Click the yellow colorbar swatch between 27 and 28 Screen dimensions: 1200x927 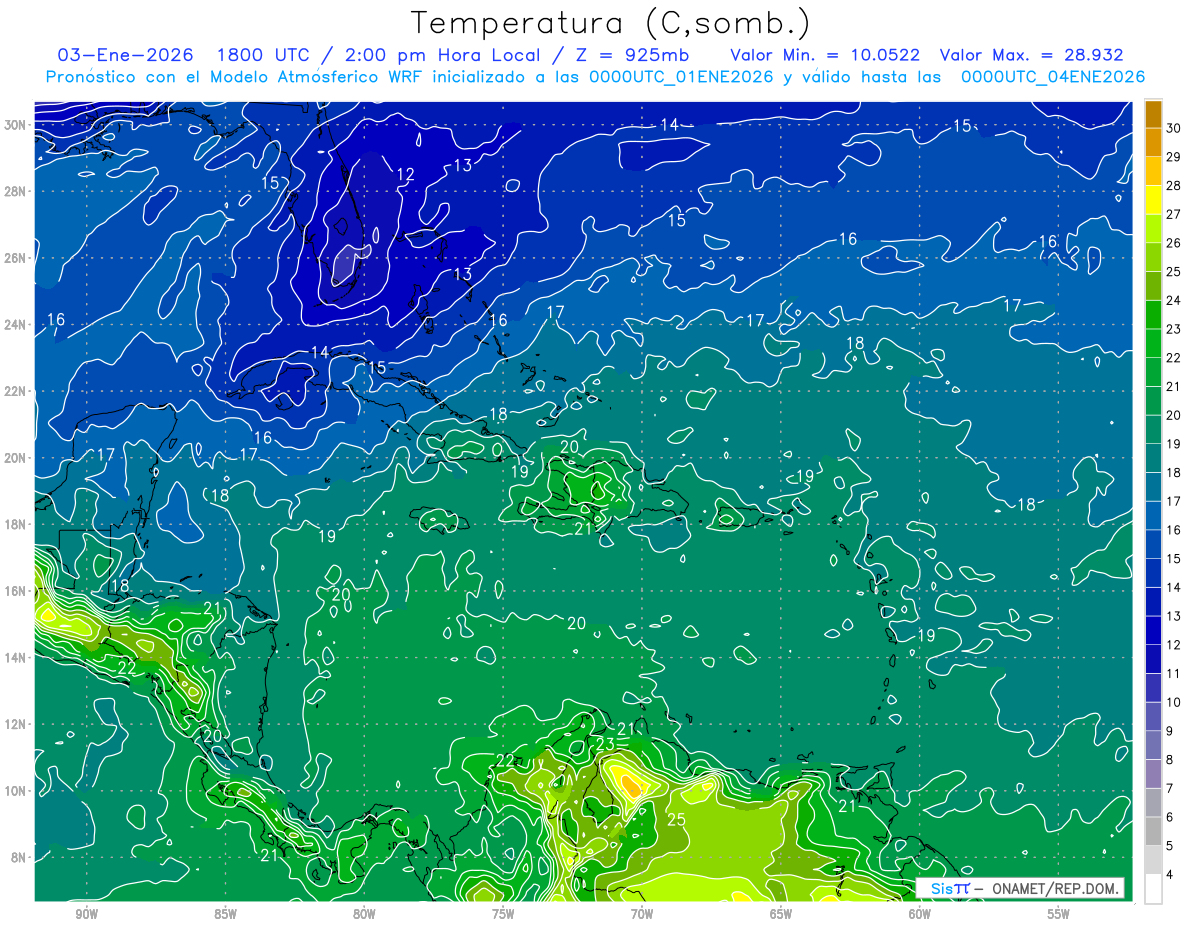(x=1153, y=200)
